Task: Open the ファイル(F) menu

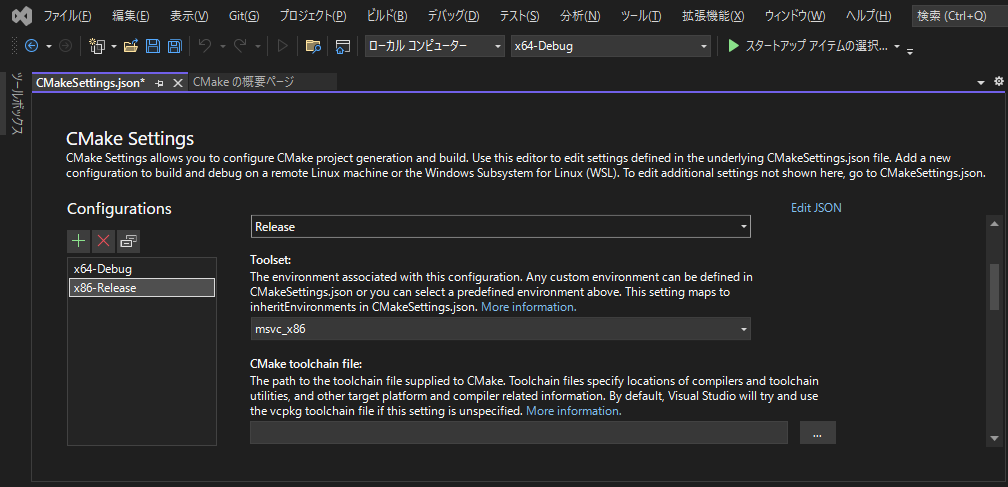Action: 67,16
